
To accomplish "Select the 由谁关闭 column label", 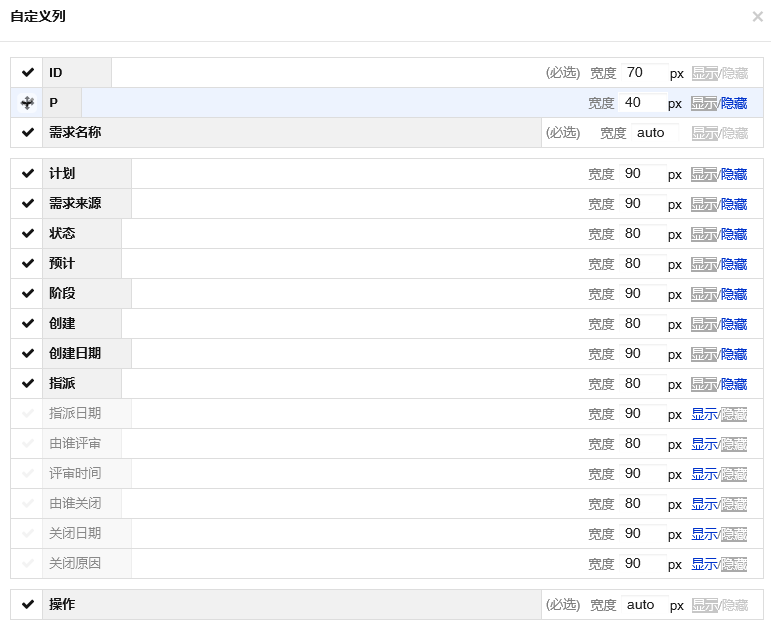I will (75, 504).
